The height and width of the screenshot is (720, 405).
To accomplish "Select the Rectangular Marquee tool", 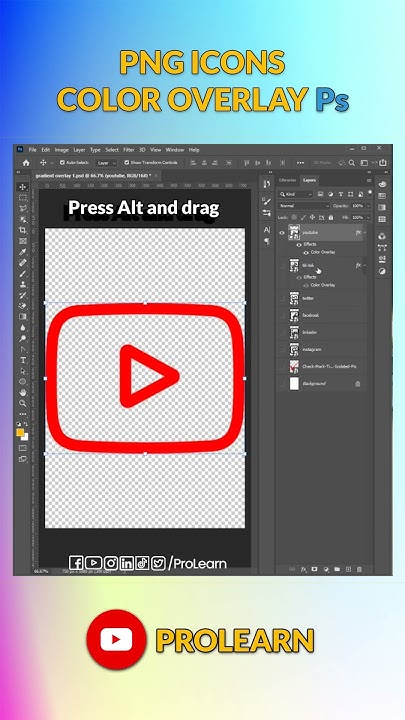I will 22,198.
